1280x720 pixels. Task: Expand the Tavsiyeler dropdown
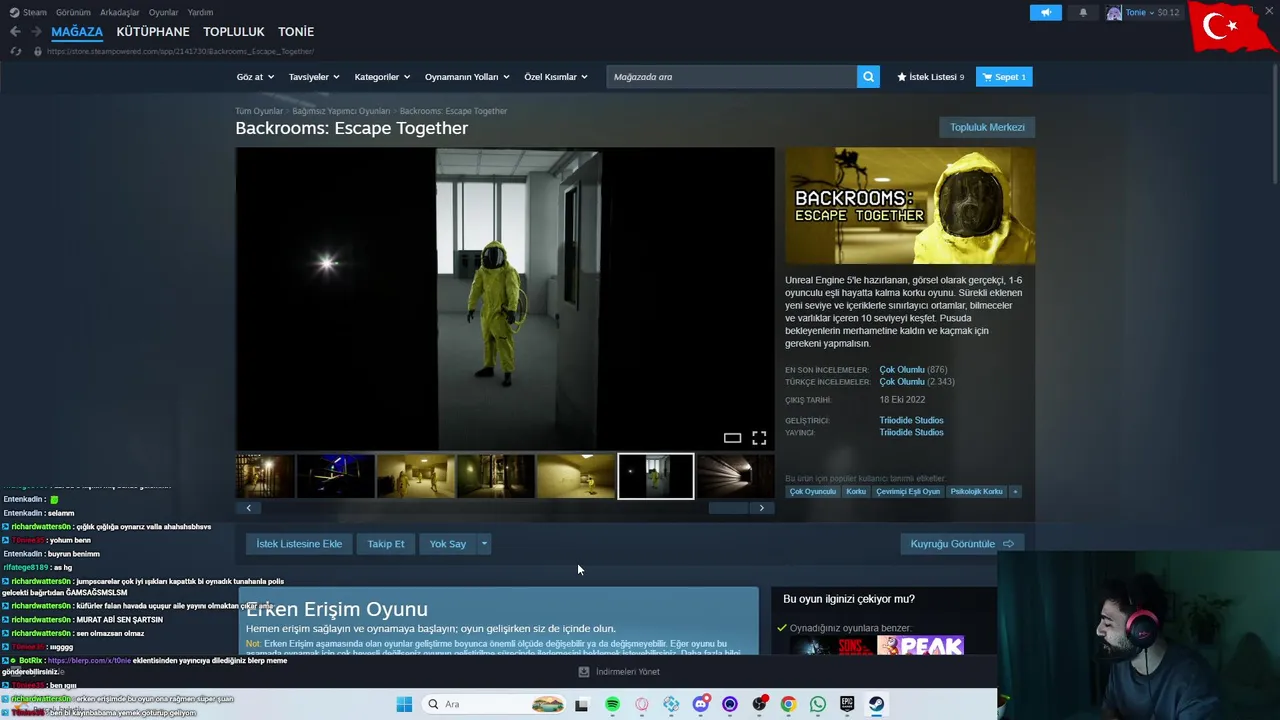314,77
